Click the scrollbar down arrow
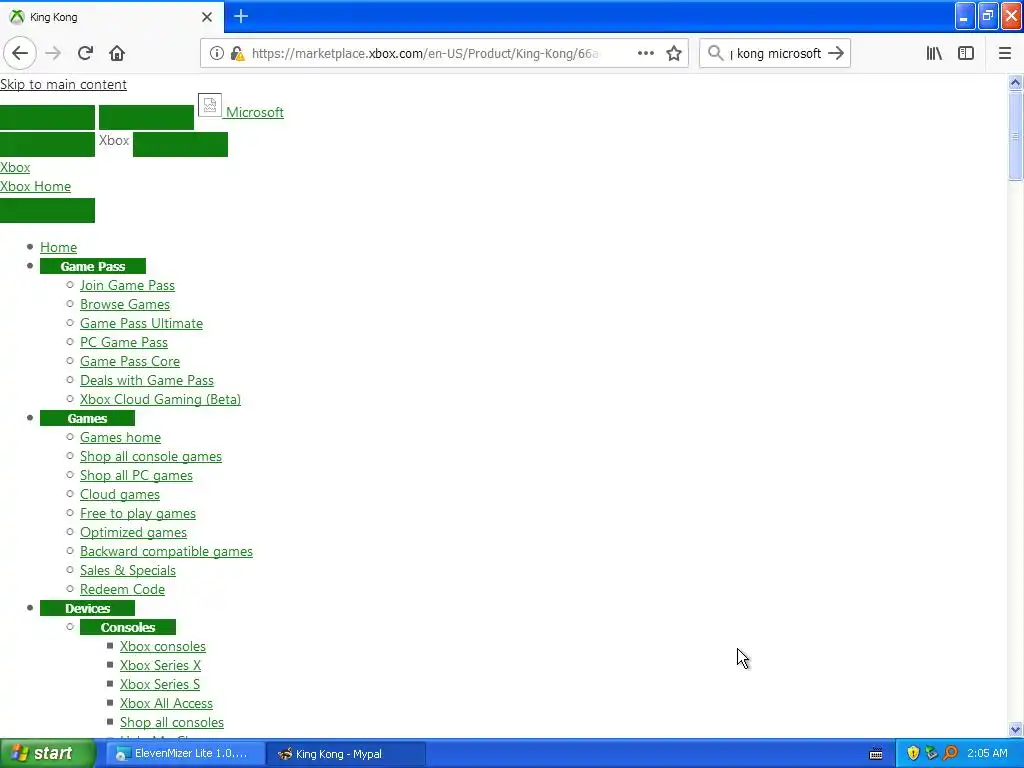Viewport: 1024px width, 768px height. [1015, 729]
